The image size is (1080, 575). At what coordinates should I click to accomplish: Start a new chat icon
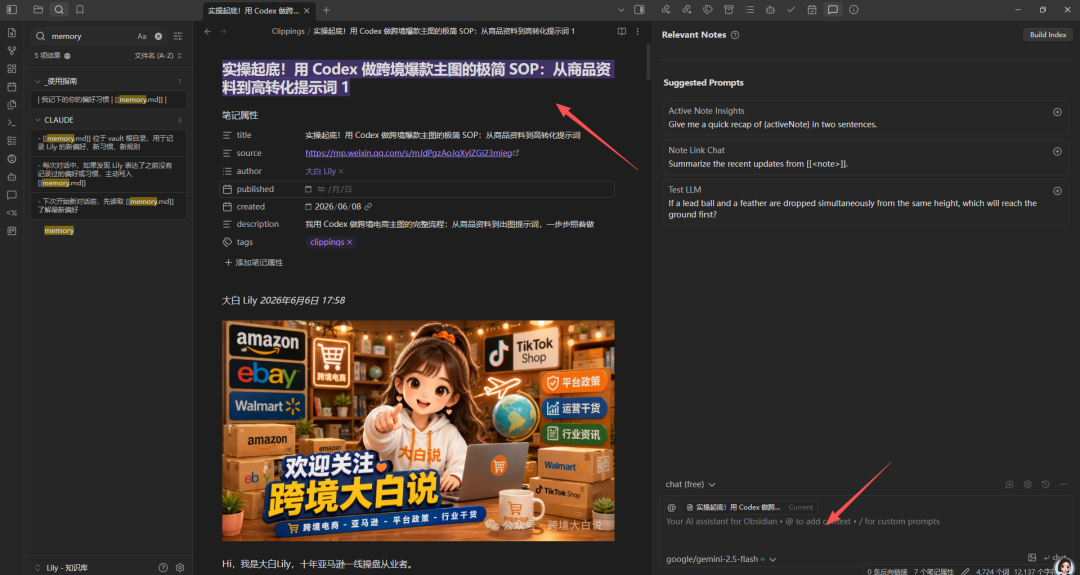(x=1009, y=485)
